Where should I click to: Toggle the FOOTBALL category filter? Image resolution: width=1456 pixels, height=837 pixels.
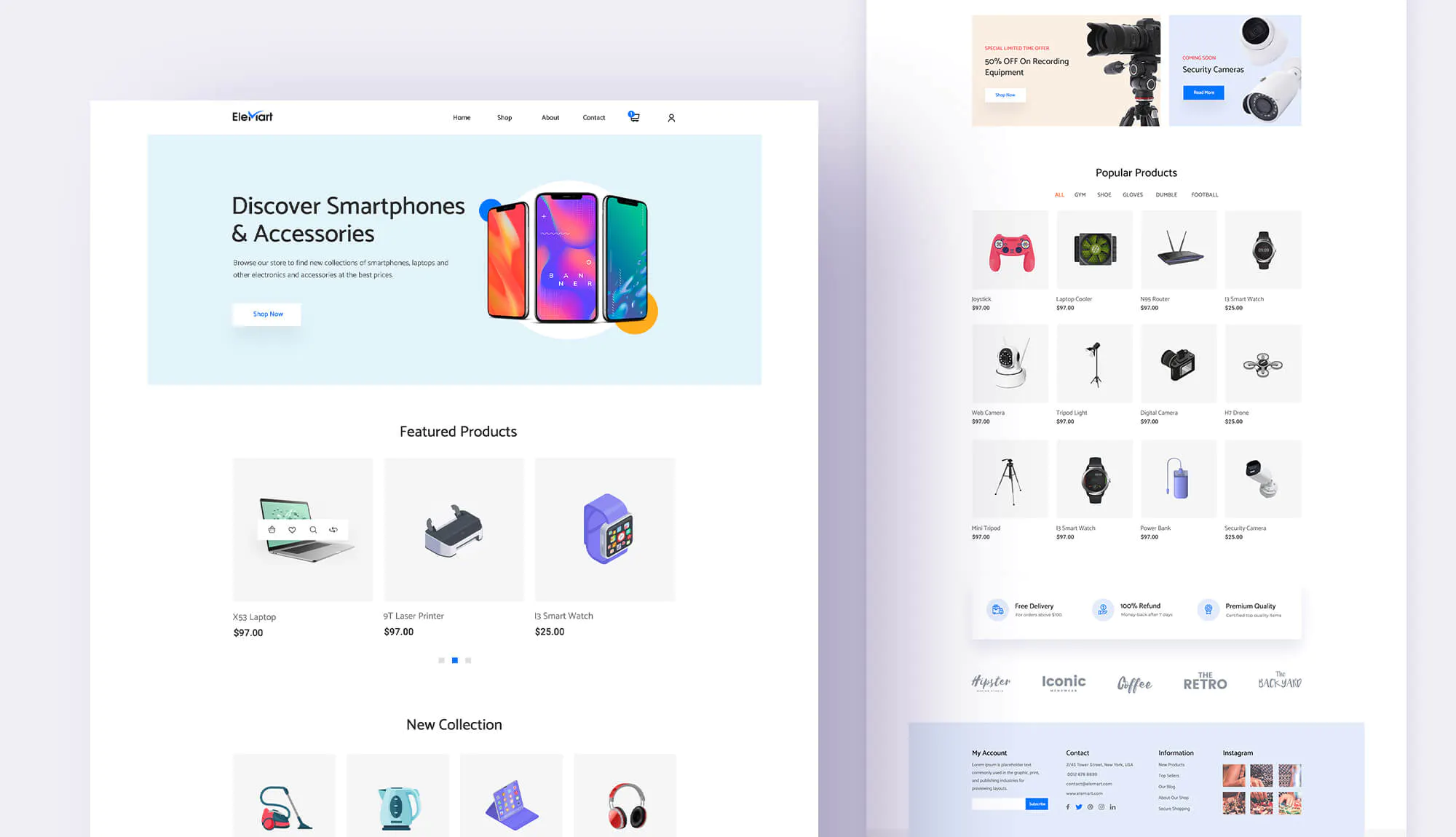[x=1205, y=194]
